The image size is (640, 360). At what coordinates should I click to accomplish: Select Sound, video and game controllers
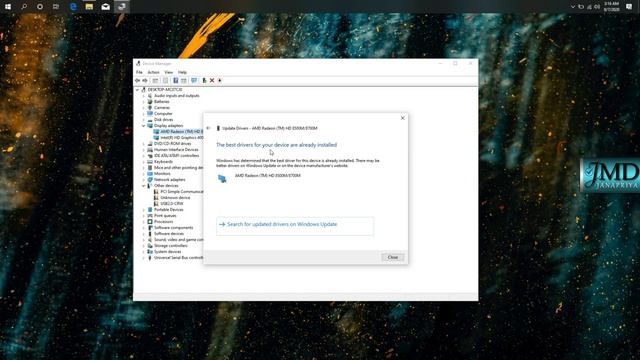[178, 240]
